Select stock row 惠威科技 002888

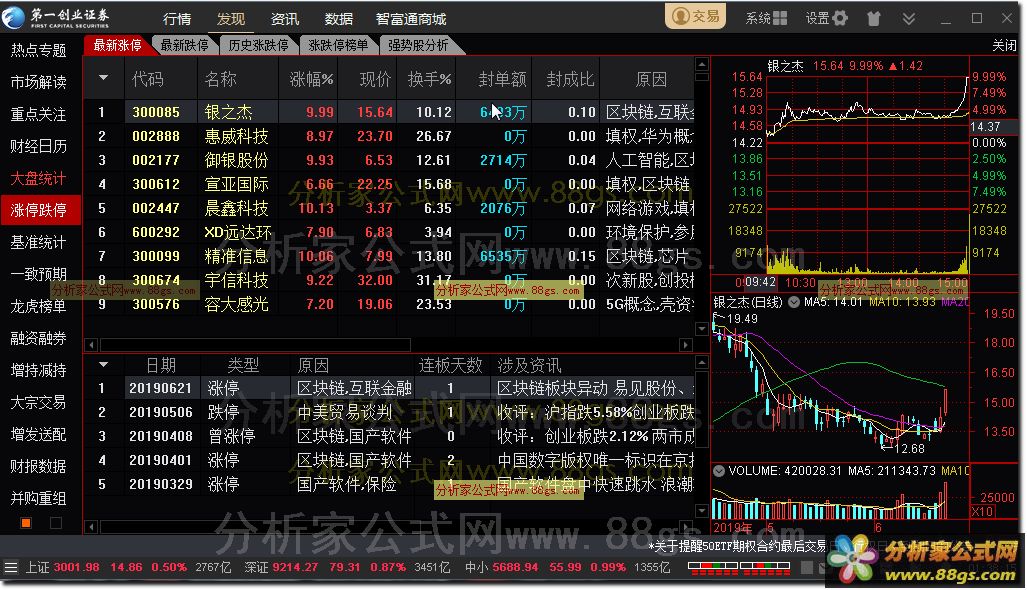coord(389,136)
